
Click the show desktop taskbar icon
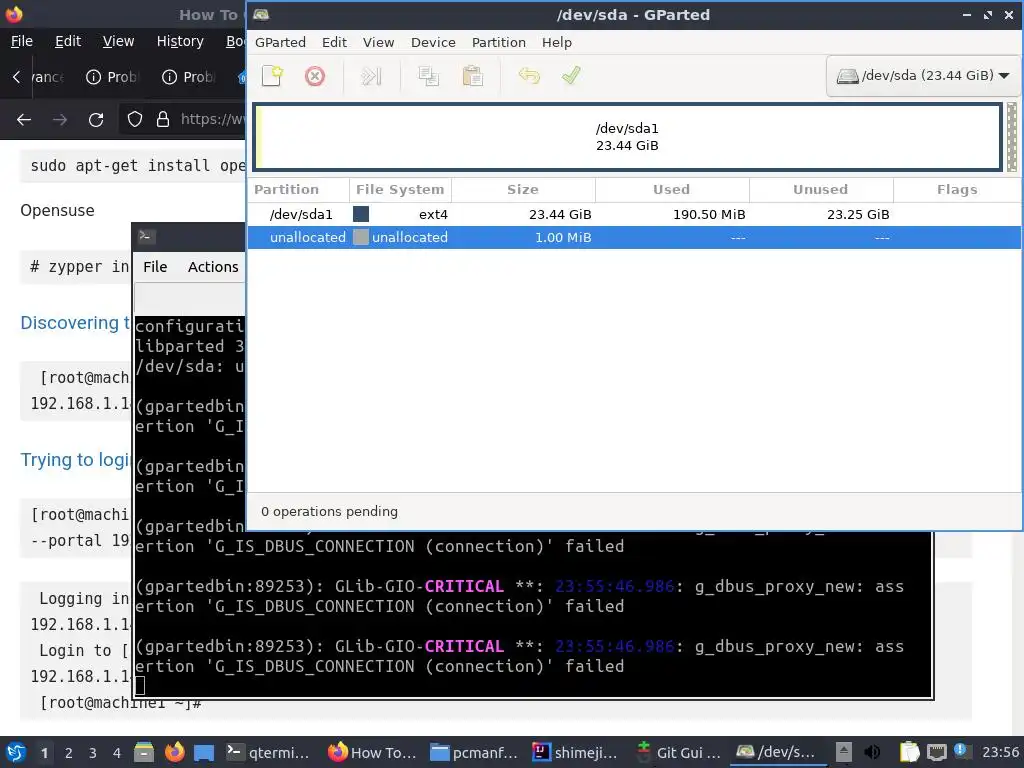pyautogui.click(x=204, y=752)
